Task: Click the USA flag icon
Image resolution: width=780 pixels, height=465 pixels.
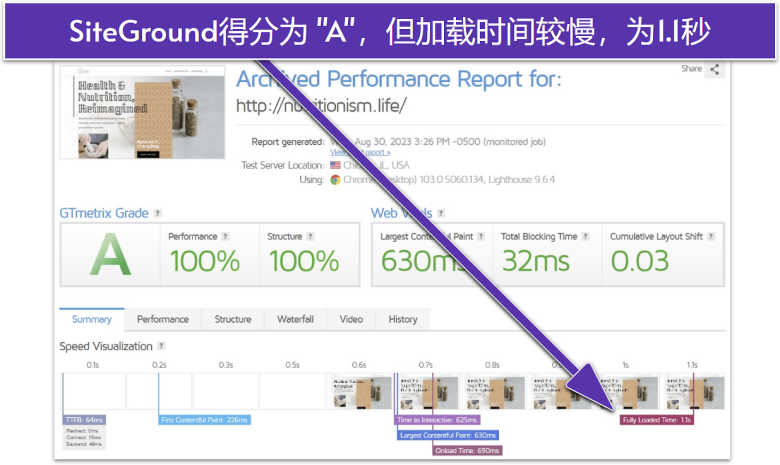Action: click(335, 165)
